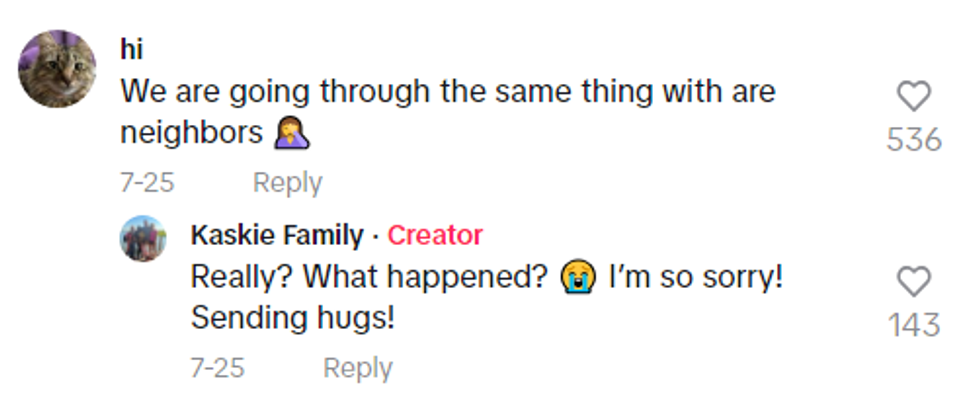Screen dimensions: 980x402
Task: Click the 7-25 date under creator's reply
Action: (x=217, y=368)
